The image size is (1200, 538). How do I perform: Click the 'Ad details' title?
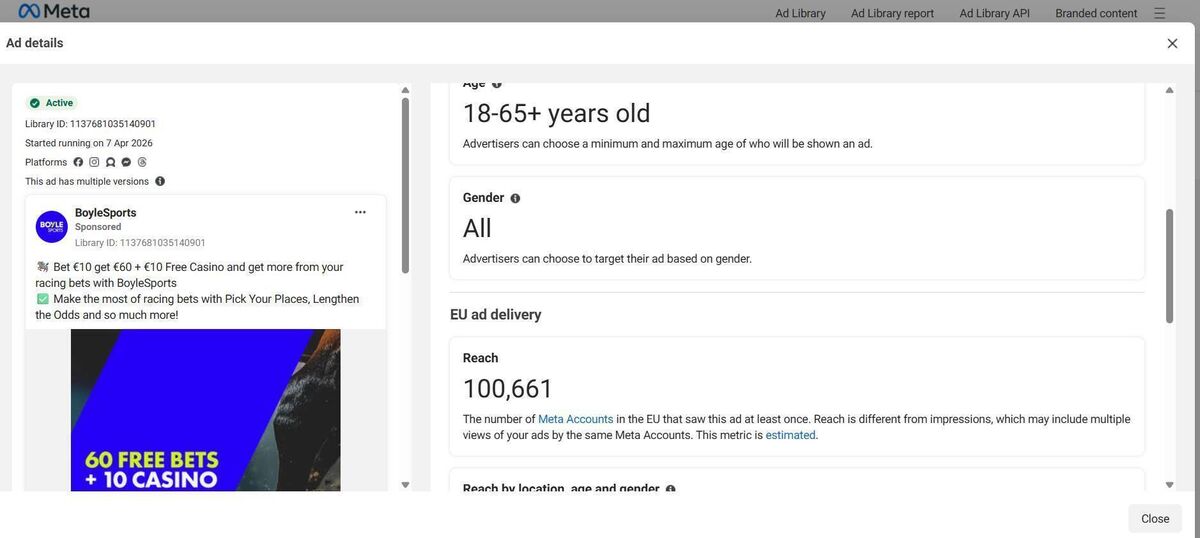click(35, 43)
